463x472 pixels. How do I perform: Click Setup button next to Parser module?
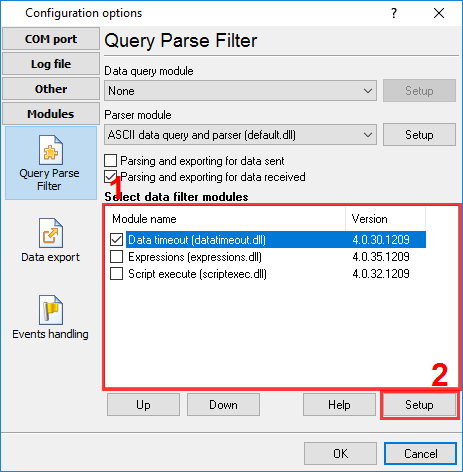coord(419,135)
